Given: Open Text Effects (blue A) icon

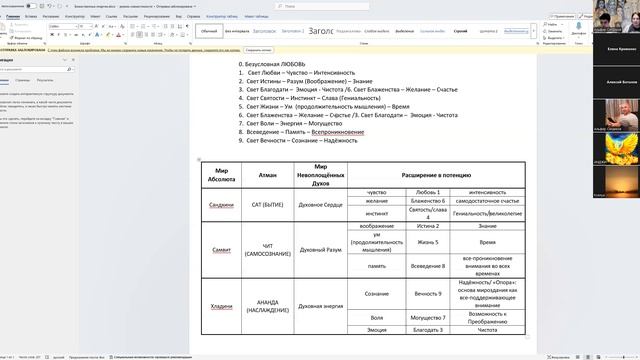Looking at the screenshot, I should pyautogui.click(x=97, y=35).
